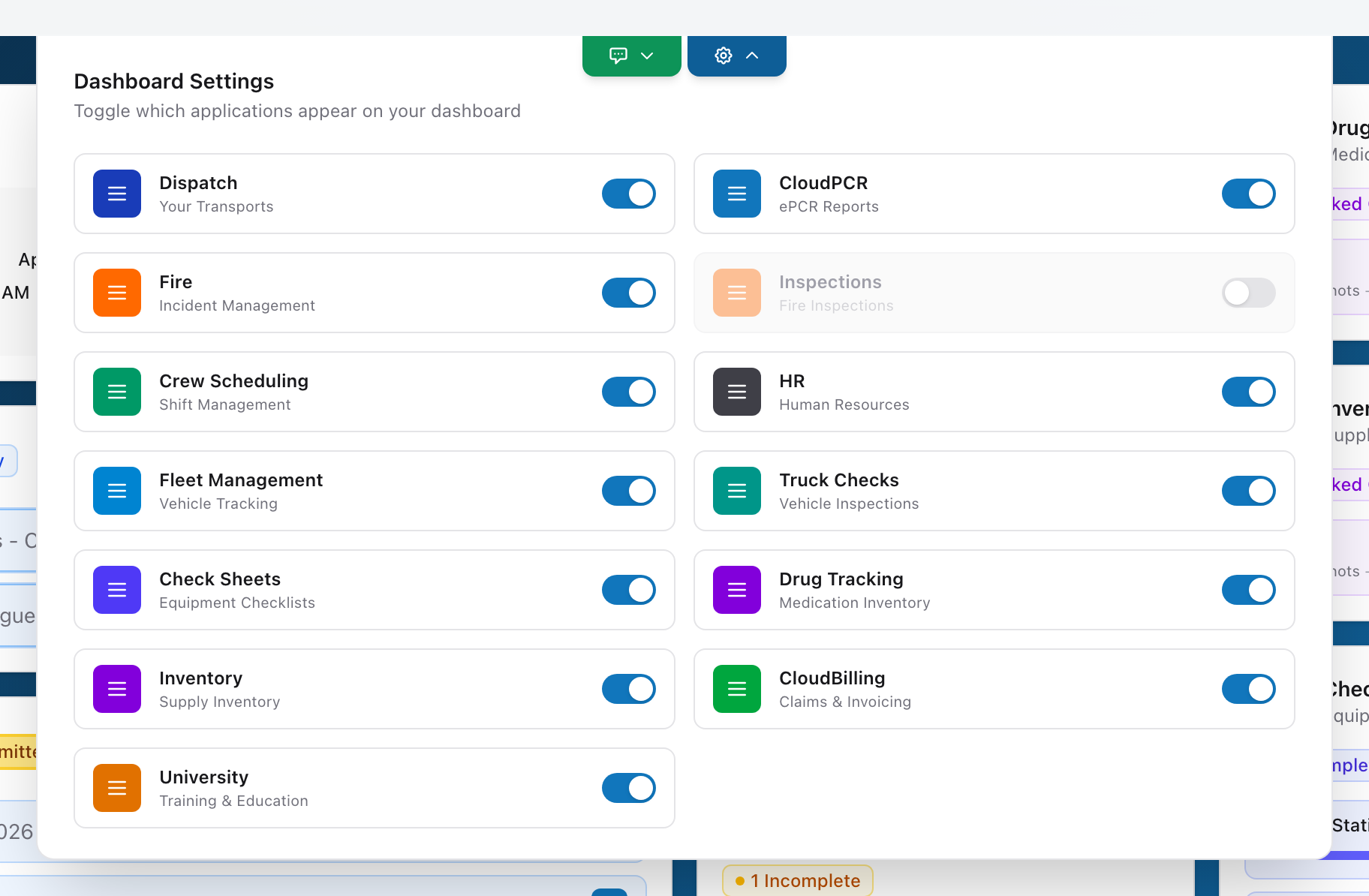The width and height of the screenshot is (1369, 896).
Task: Click 'Fire Inspections' greyed text
Action: [836, 305]
